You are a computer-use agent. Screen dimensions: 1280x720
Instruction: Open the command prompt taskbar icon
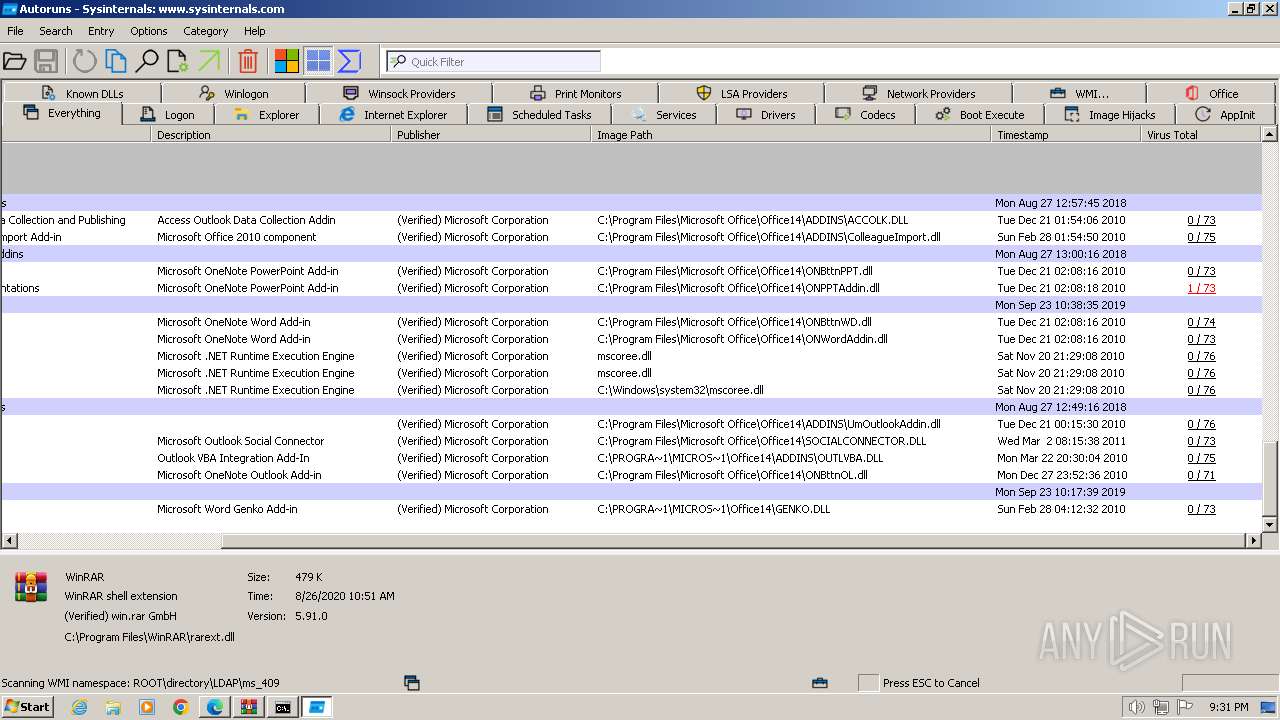click(x=283, y=707)
